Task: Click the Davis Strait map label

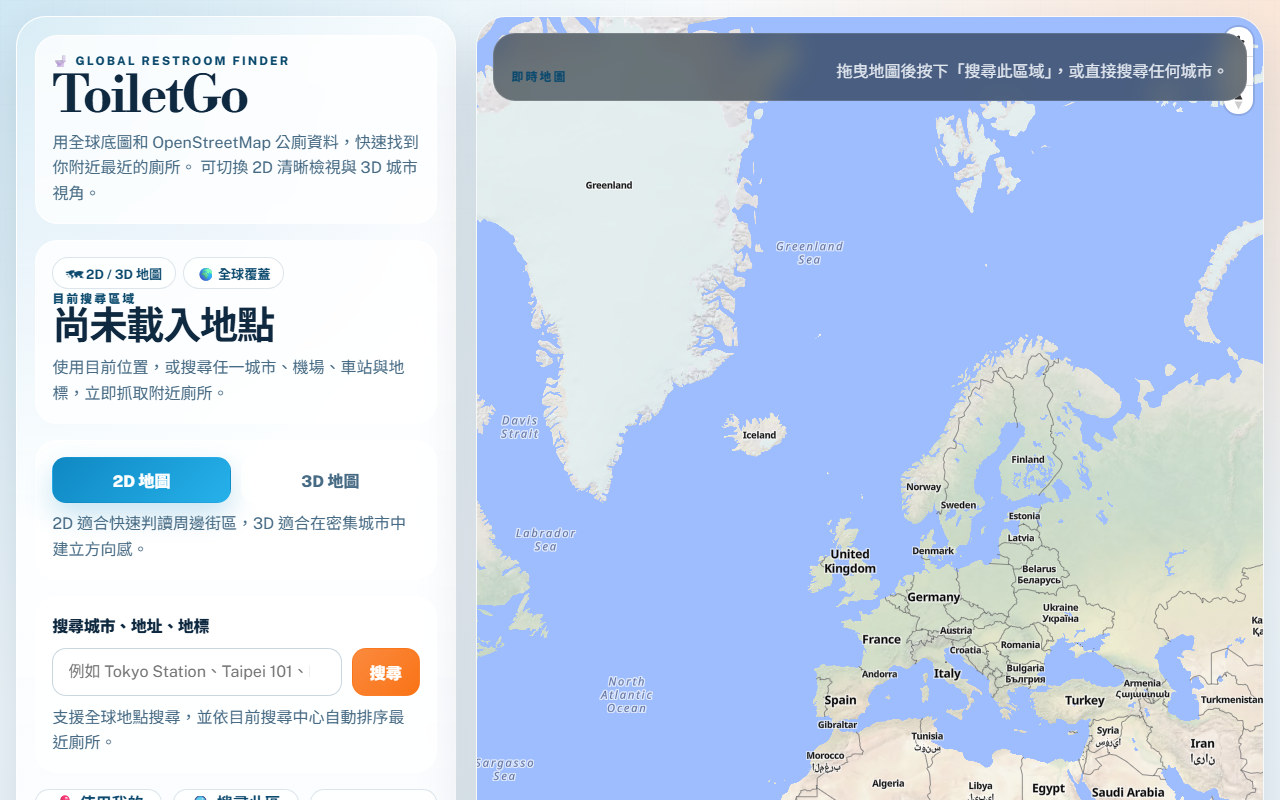Action: coord(520,427)
